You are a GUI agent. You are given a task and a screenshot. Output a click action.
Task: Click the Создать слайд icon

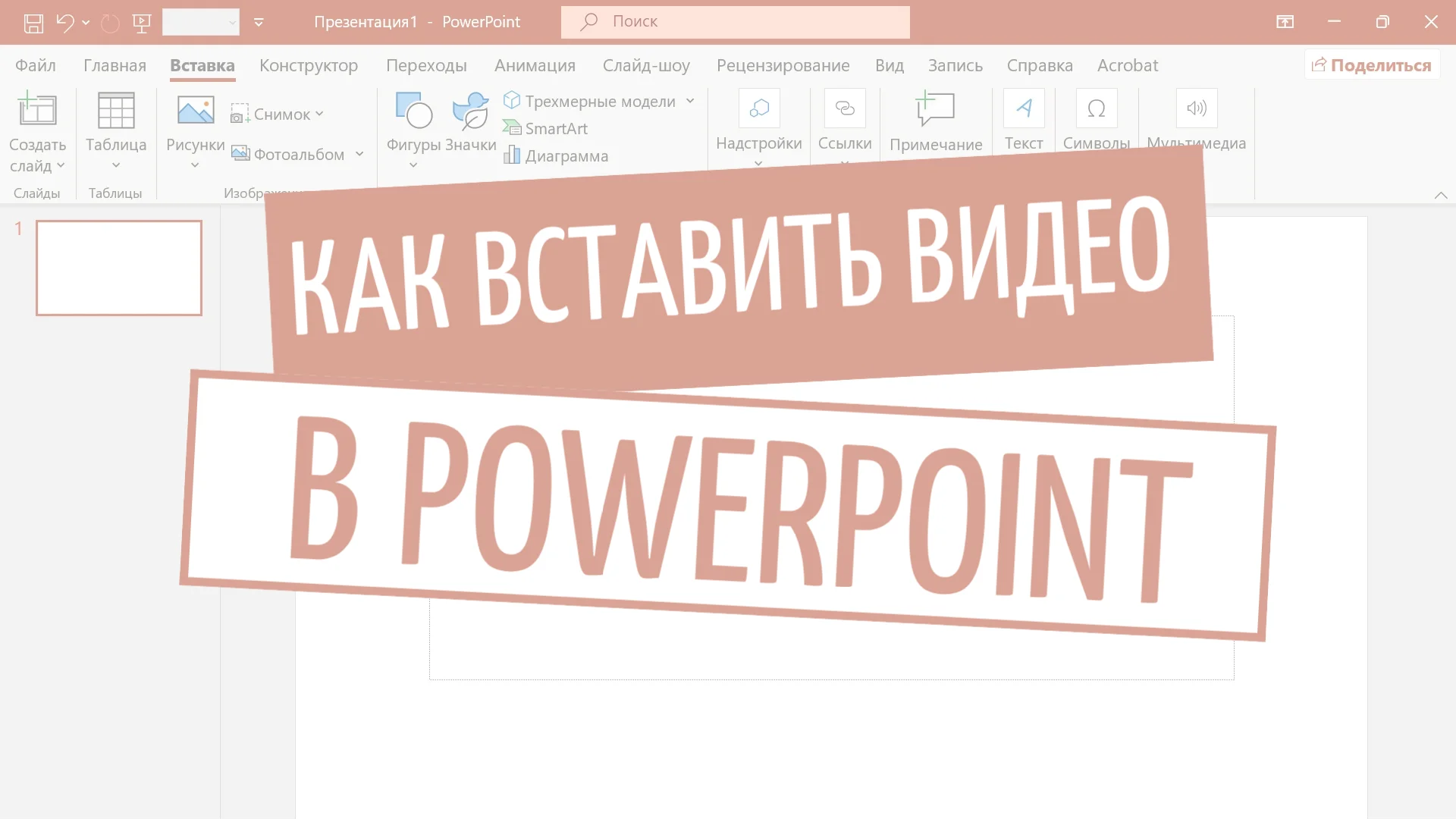click(37, 110)
